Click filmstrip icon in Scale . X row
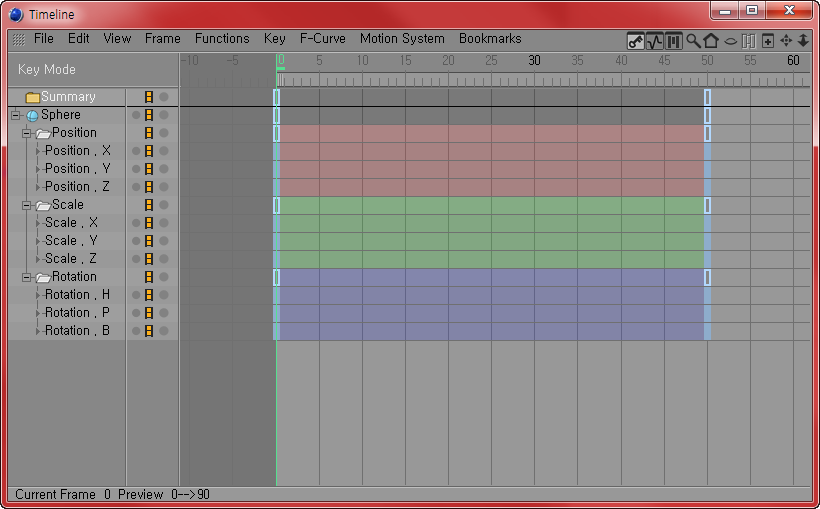820x509 pixels. tap(149, 223)
